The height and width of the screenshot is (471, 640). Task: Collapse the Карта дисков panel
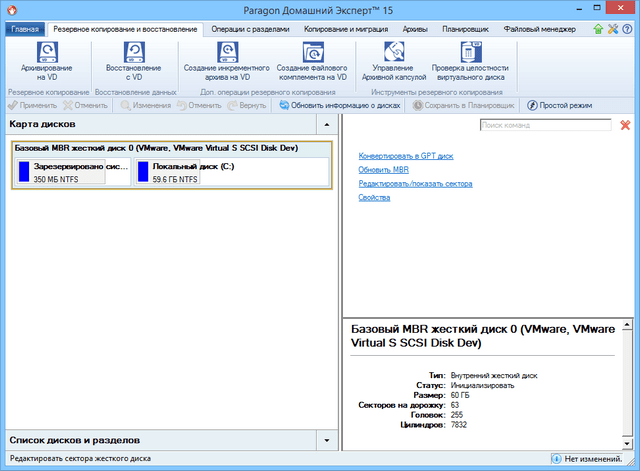(324, 124)
